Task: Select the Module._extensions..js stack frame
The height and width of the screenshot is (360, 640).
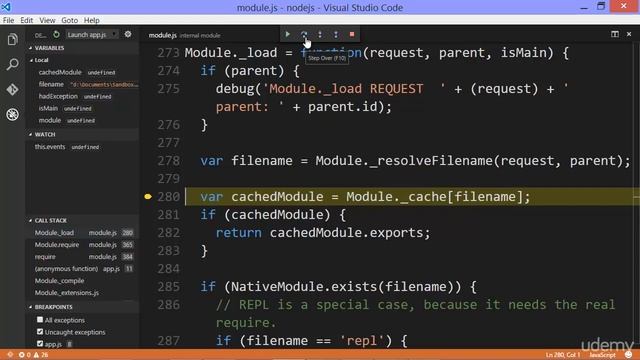Action: coord(83,293)
